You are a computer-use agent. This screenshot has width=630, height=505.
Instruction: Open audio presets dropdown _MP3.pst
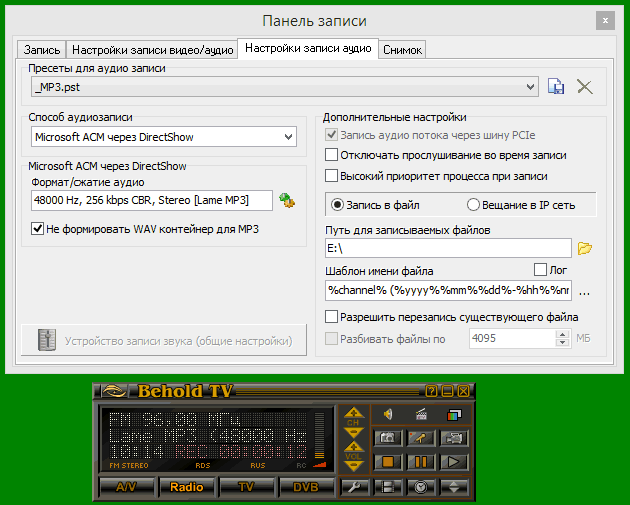tap(285, 87)
